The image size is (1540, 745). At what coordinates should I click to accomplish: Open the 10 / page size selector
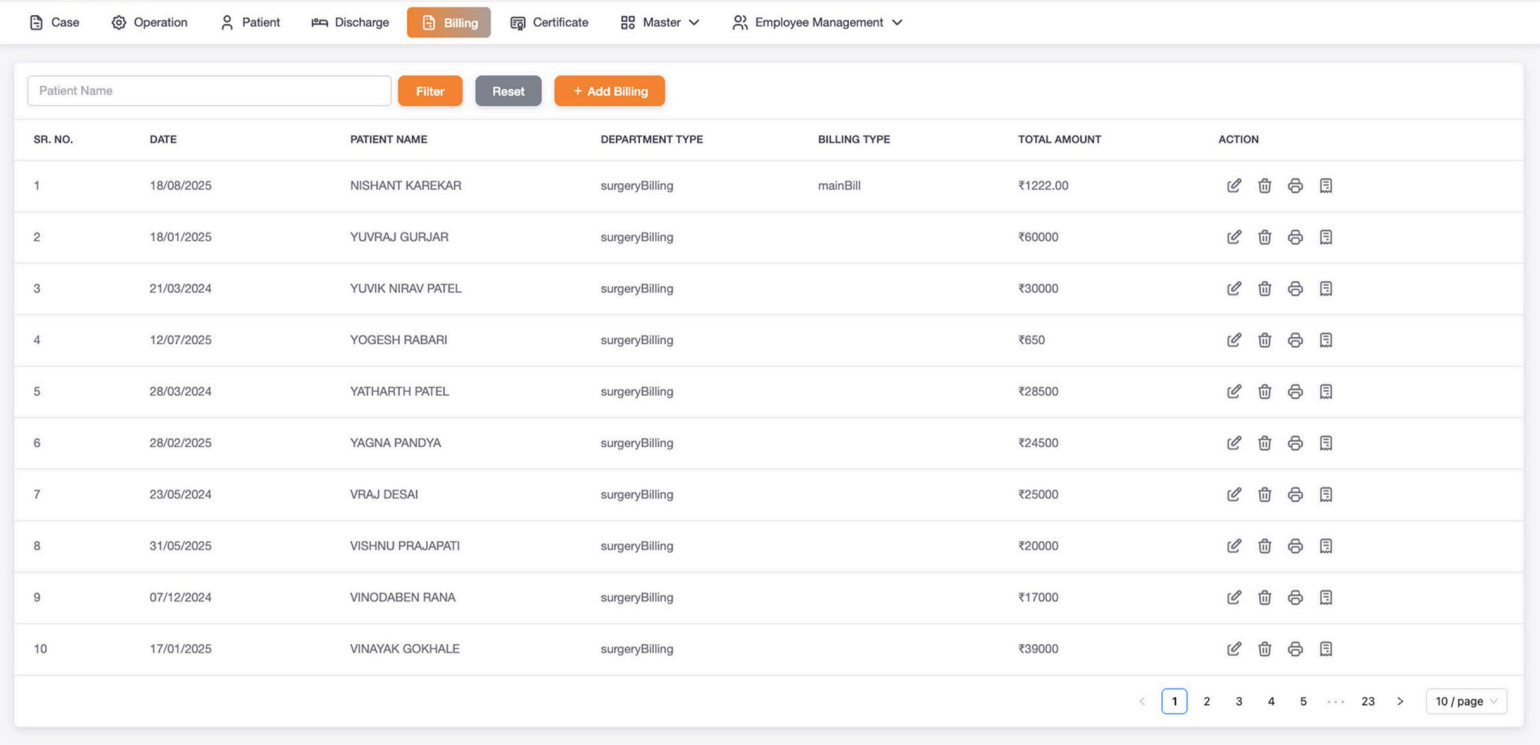point(1466,702)
